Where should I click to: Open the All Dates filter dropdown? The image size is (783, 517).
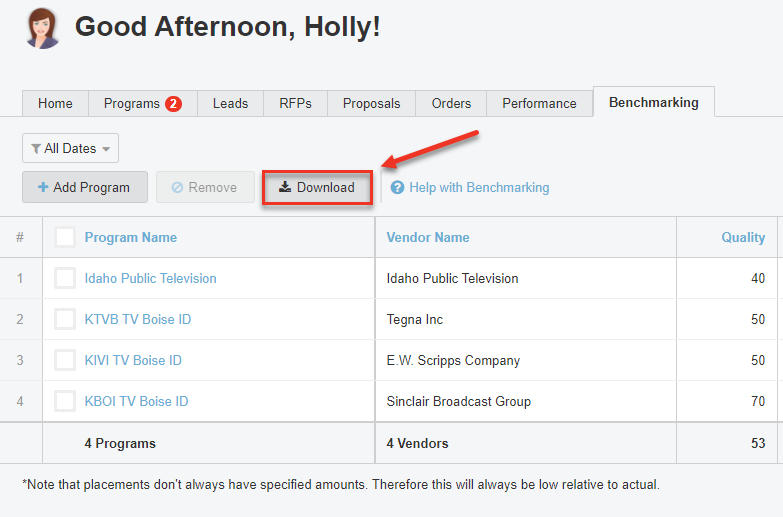coord(70,149)
